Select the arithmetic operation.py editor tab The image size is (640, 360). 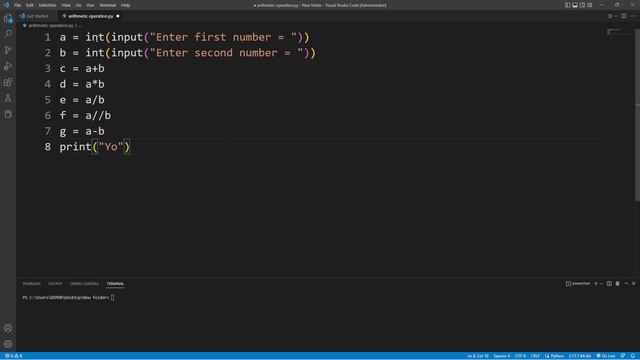point(90,16)
